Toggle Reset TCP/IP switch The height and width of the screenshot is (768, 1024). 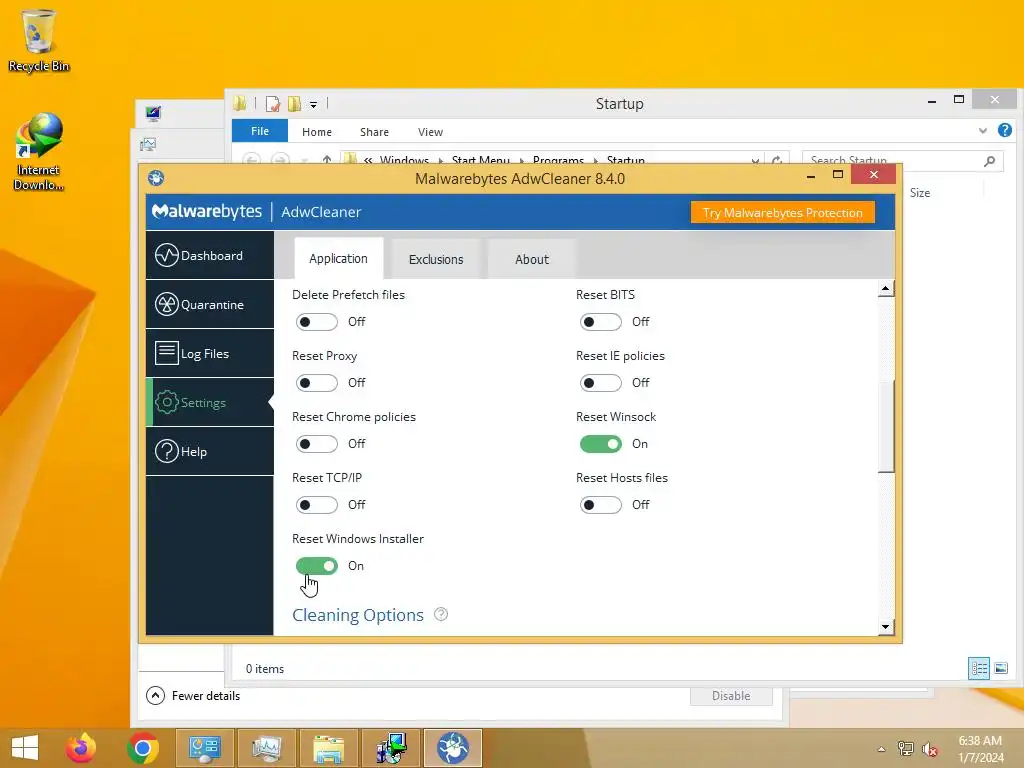(x=317, y=505)
